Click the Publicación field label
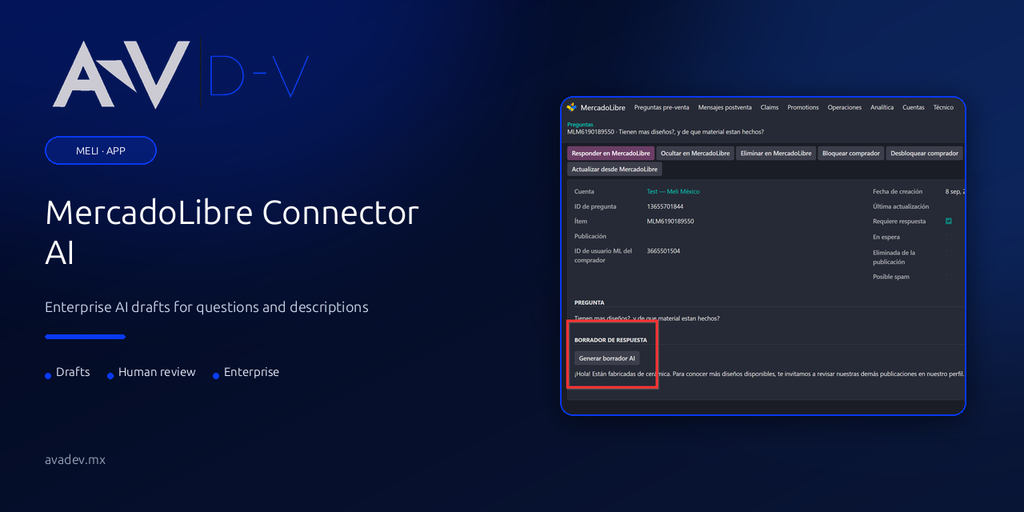 [590, 236]
